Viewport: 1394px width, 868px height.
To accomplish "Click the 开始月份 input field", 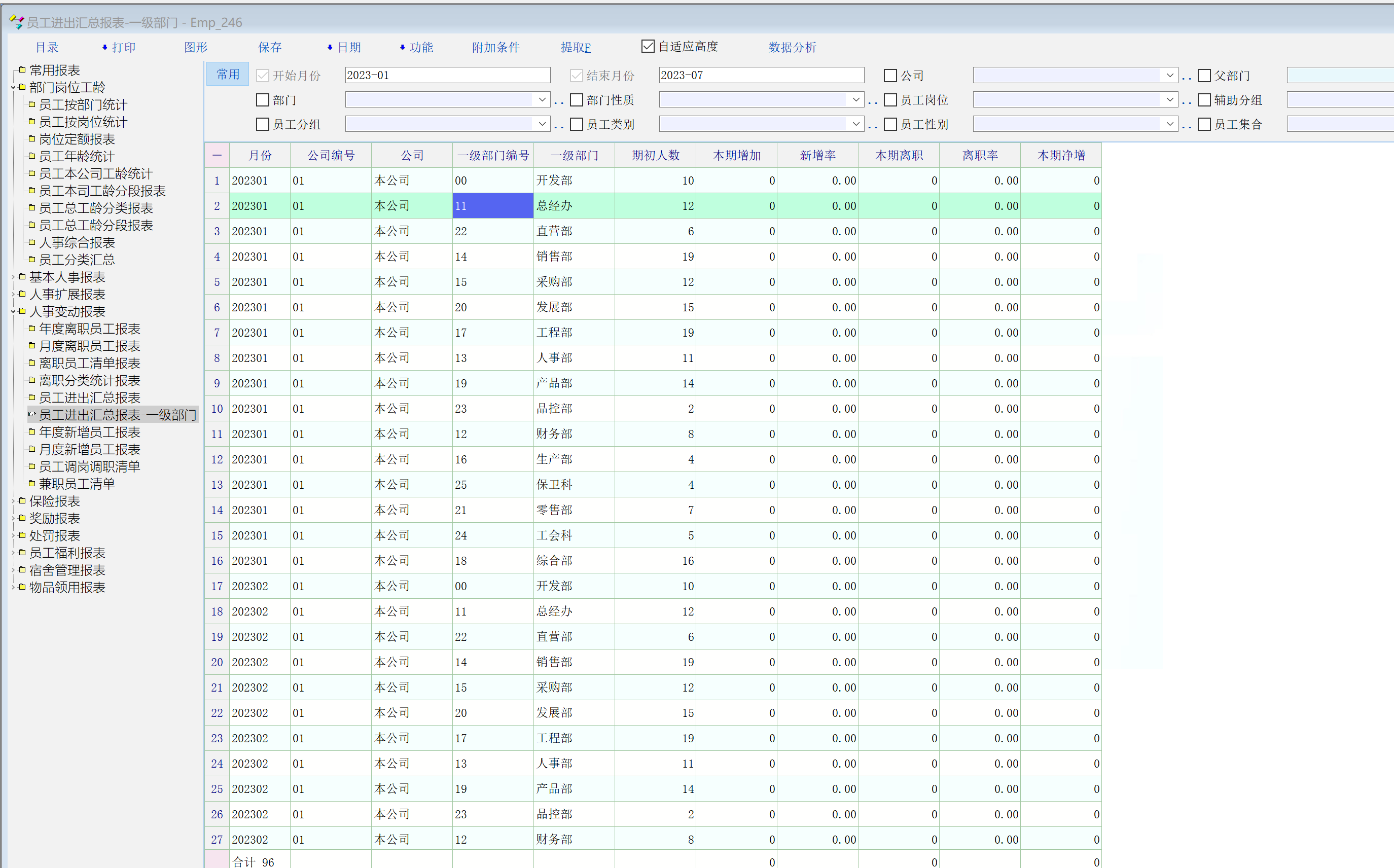I will (447, 76).
